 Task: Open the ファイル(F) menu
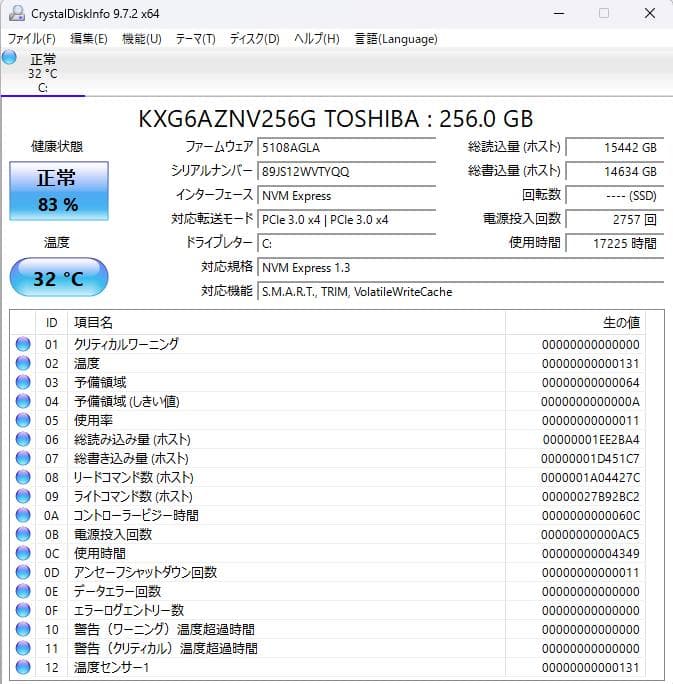(31, 39)
